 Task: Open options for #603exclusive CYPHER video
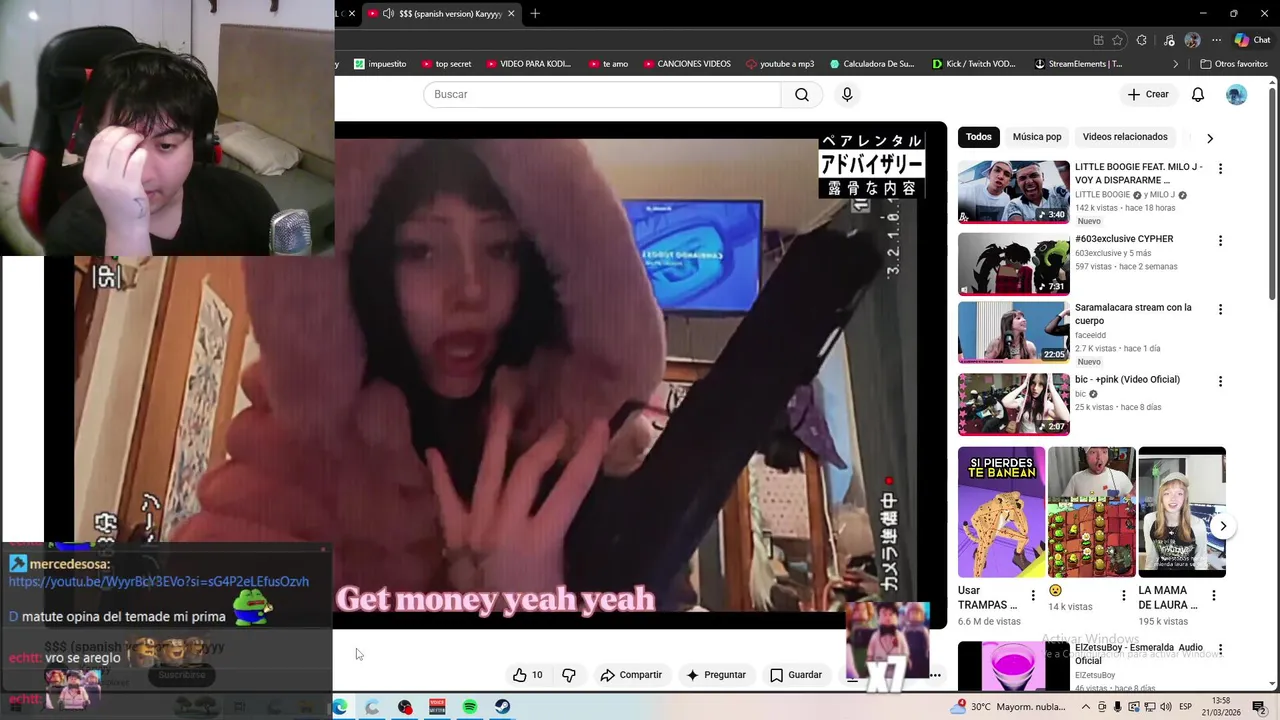click(1220, 241)
